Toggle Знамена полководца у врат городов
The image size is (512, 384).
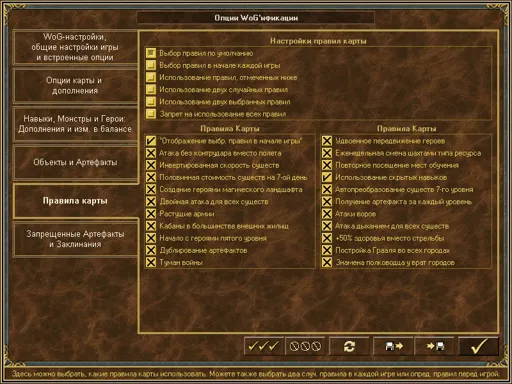327,262
